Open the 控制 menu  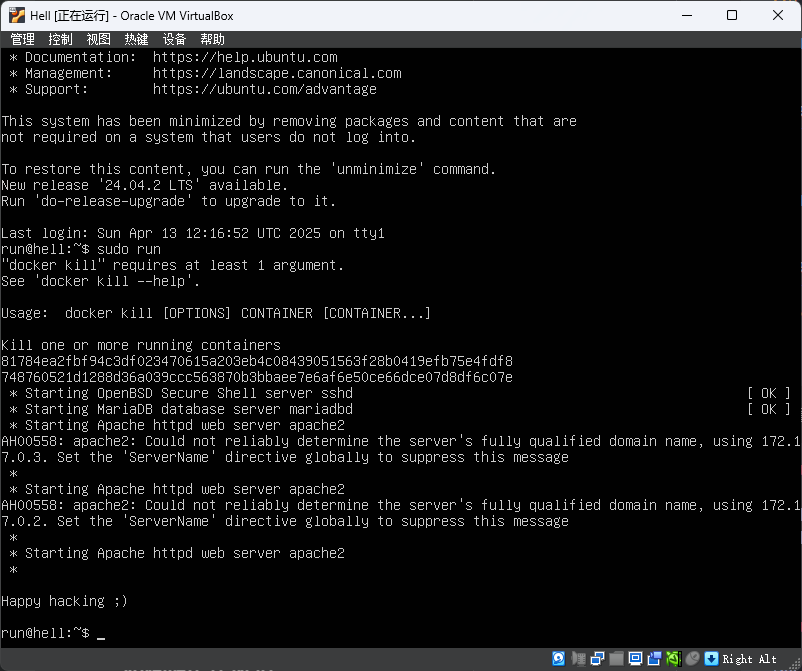pos(60,39)
